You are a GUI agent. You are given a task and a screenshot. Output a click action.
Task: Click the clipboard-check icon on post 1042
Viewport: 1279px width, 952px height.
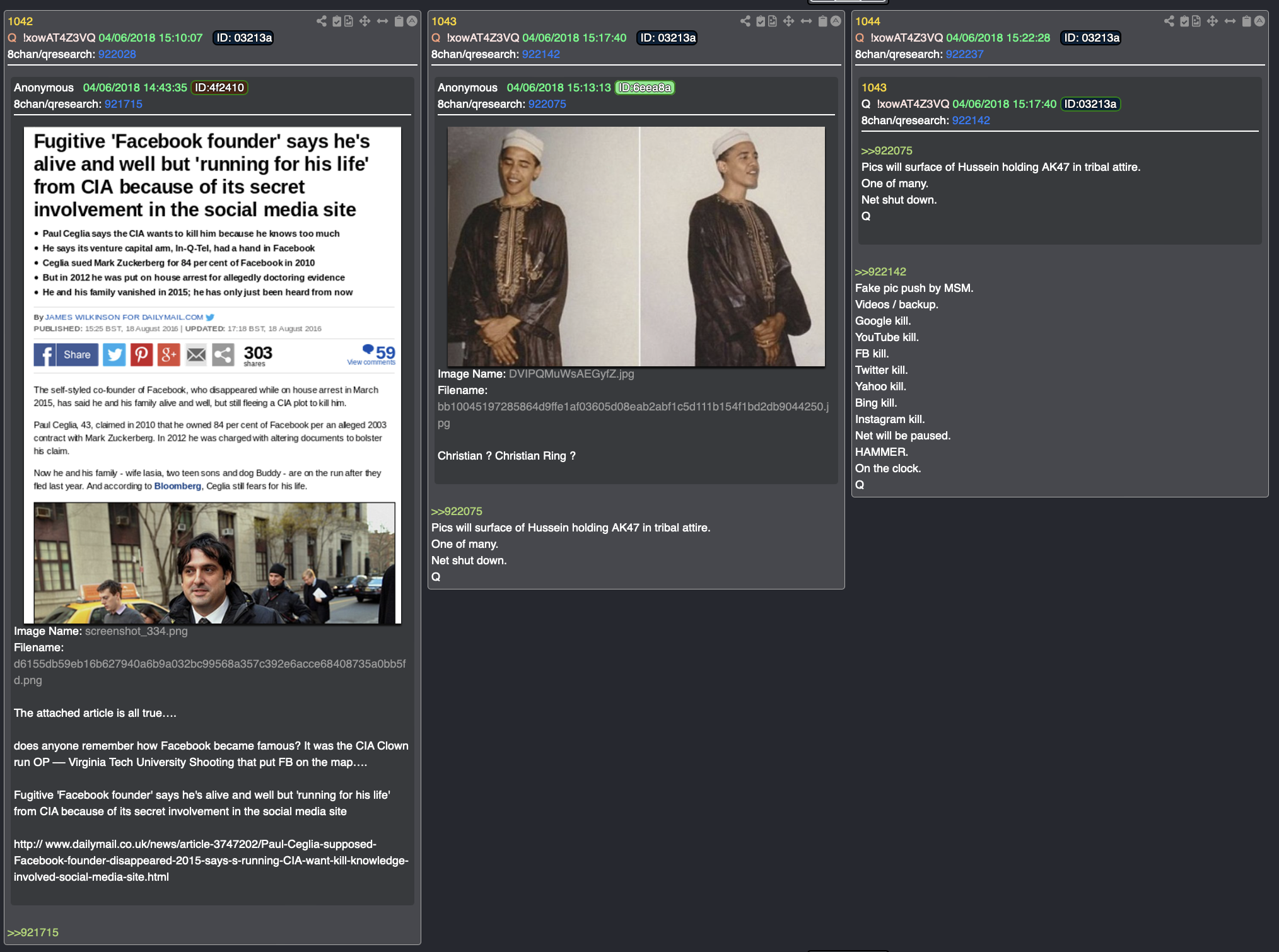[337, 21]
